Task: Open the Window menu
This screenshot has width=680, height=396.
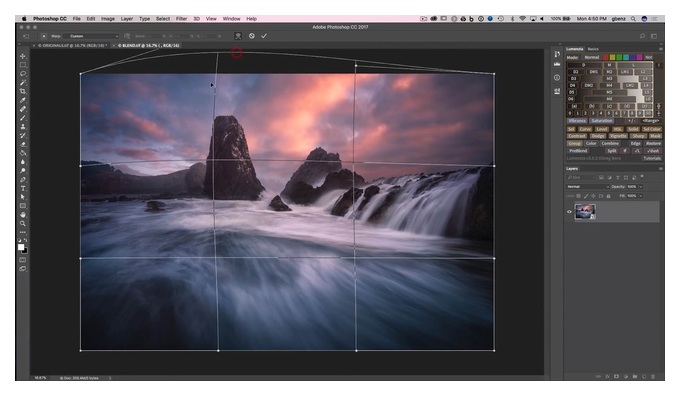Action: click(231, 19)
